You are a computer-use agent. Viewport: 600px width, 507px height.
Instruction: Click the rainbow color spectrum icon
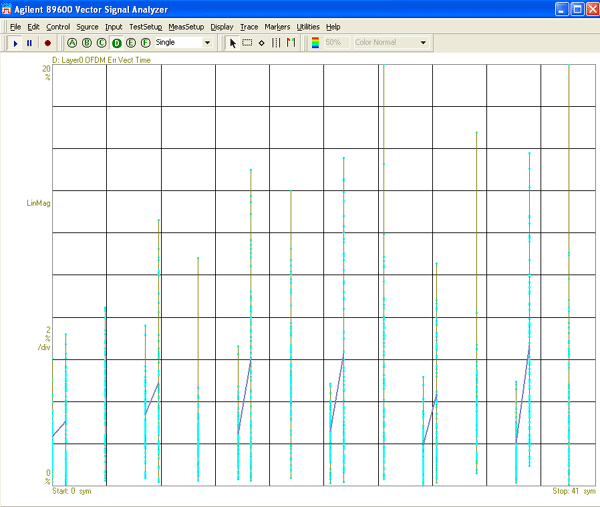(x=316, y=43)
